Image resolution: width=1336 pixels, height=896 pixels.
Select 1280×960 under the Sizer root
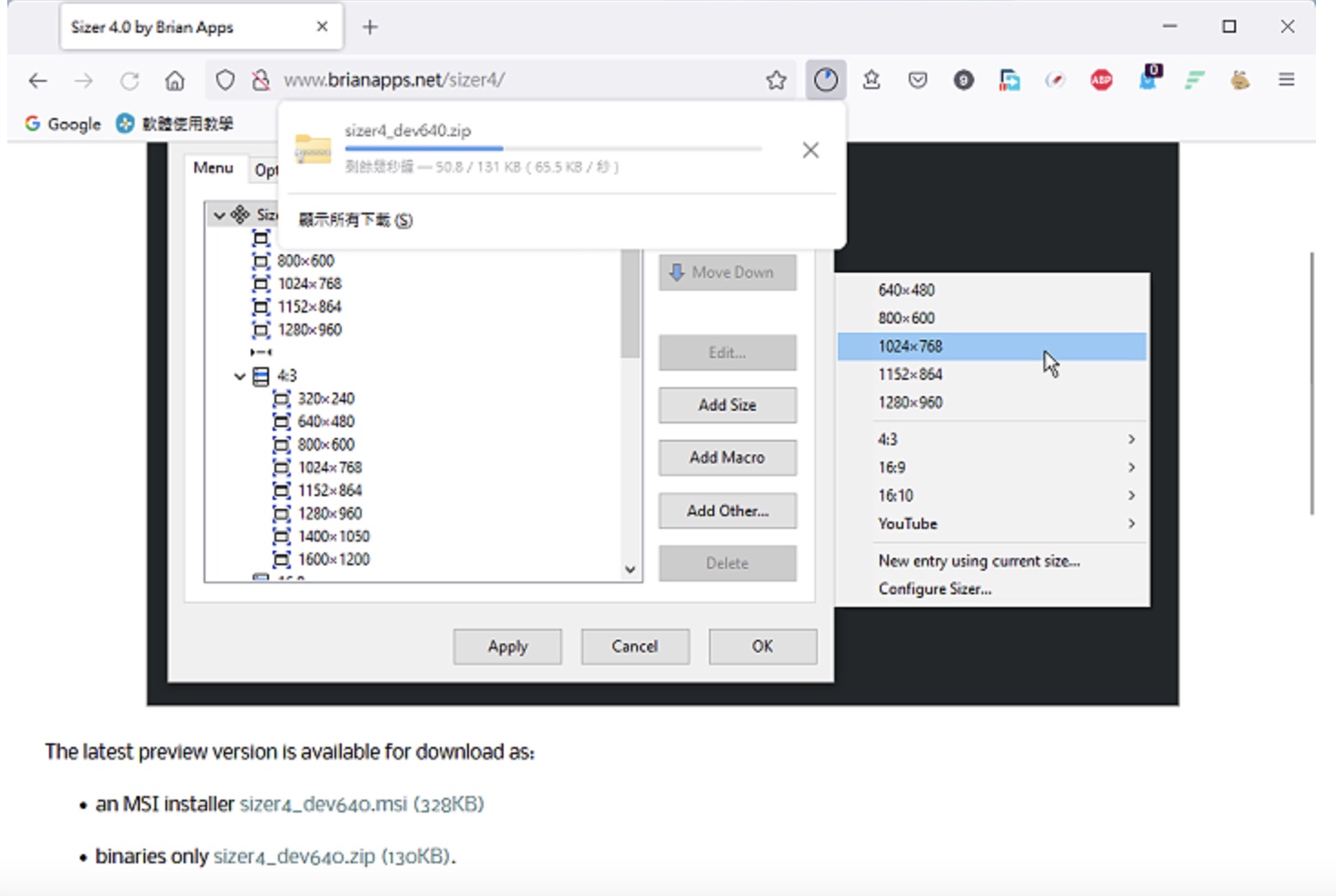(x=310, y=330)
